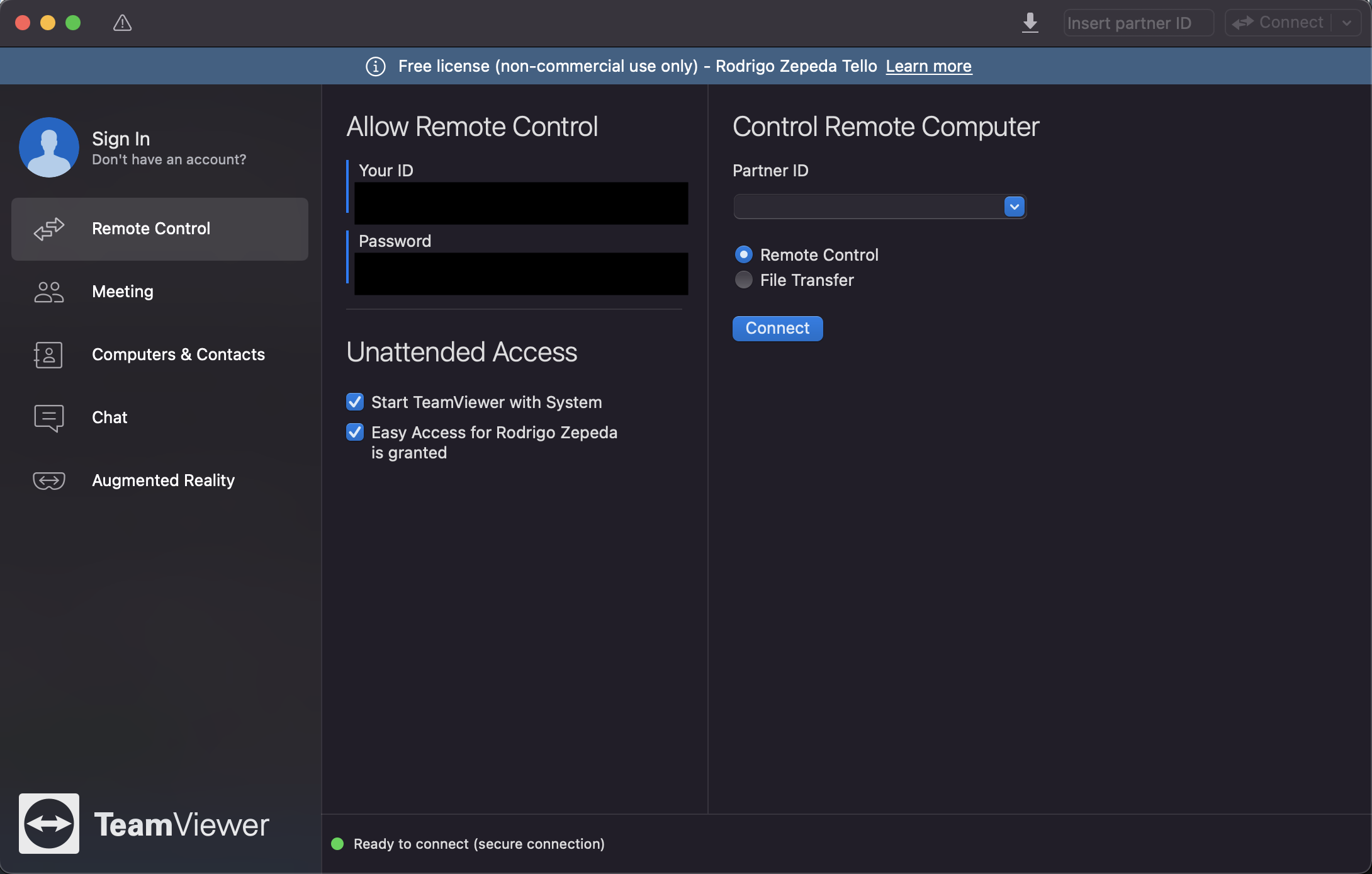Click the Meeting people icon in sidebar
1372x874 pixels.
[x=49, y=292]
